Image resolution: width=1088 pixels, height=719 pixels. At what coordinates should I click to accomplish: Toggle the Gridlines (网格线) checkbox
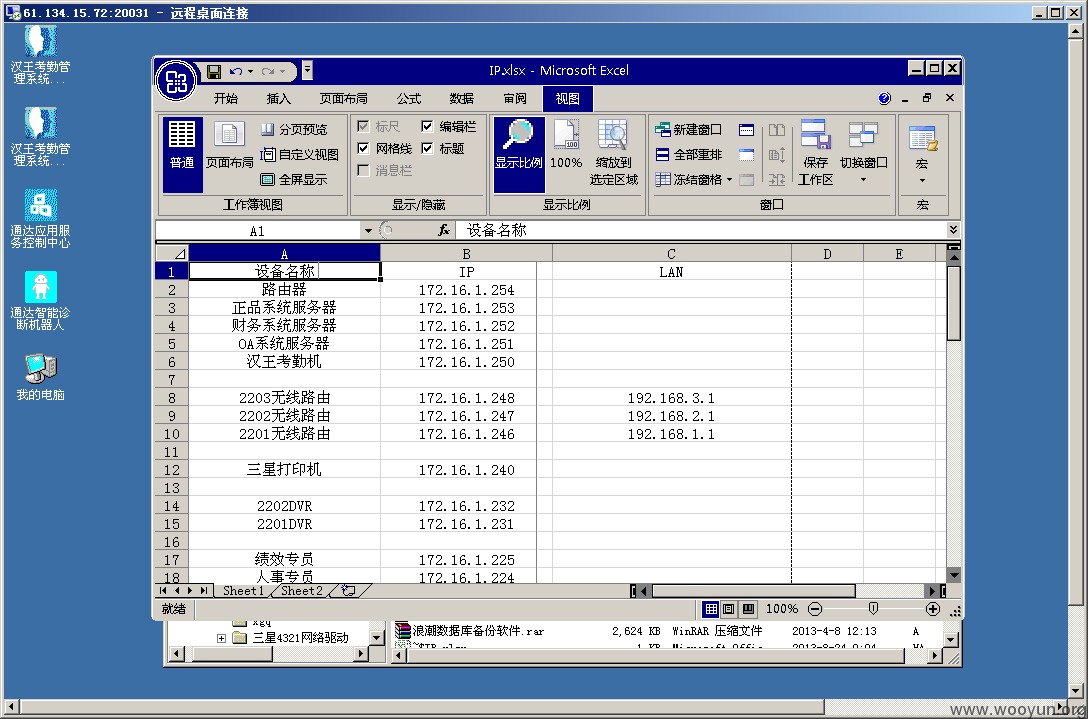point(363,149)
